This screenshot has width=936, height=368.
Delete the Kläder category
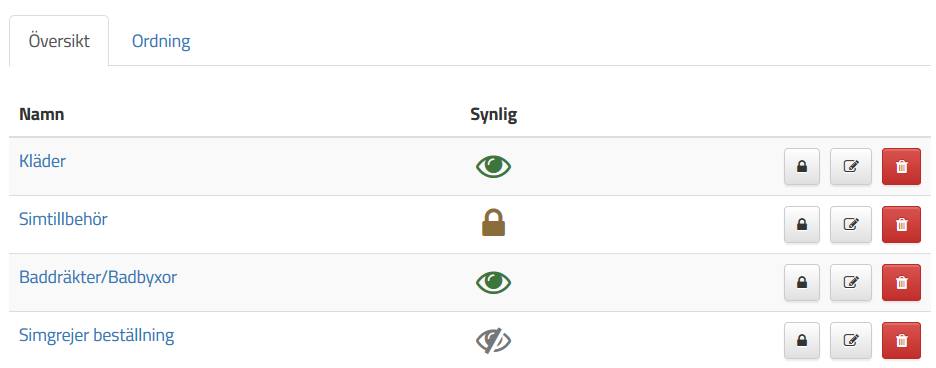[901, 167]
